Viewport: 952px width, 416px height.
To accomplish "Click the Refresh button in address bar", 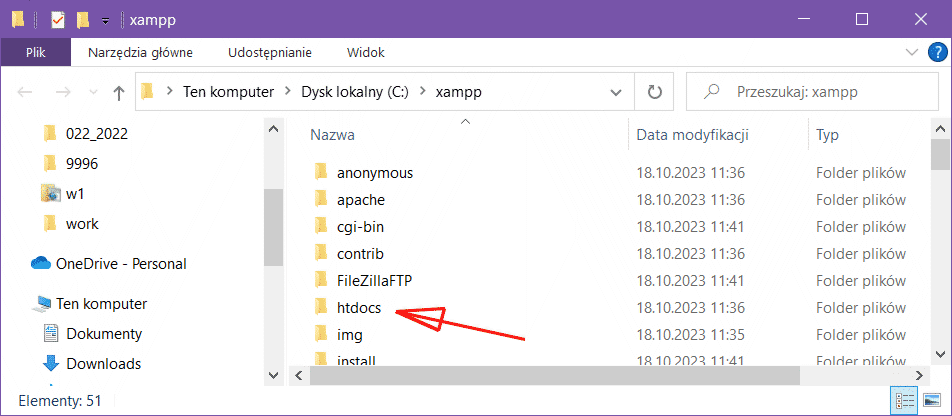I will pos(654,92).
